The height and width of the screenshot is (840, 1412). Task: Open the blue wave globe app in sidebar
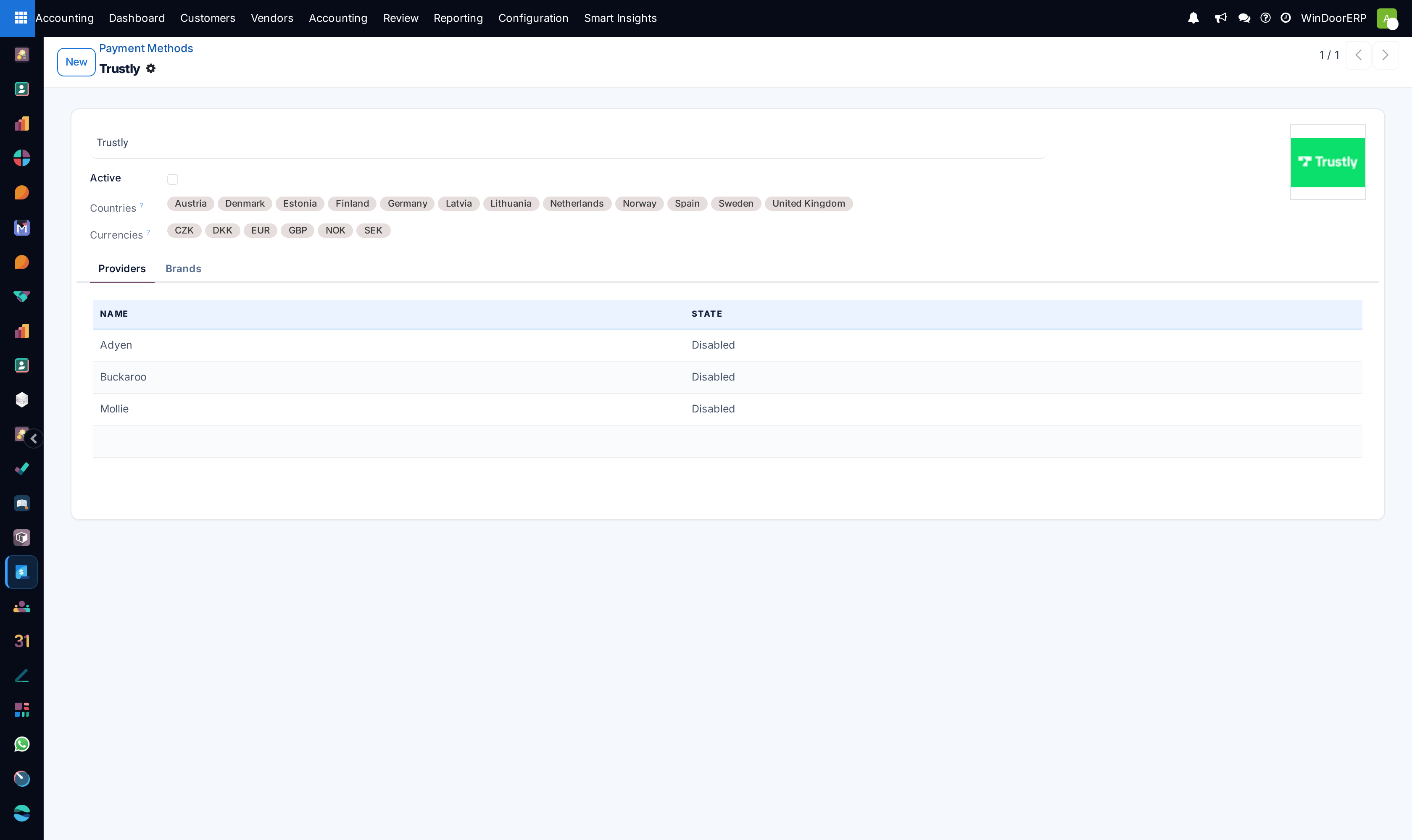click(x=21, y=814)
